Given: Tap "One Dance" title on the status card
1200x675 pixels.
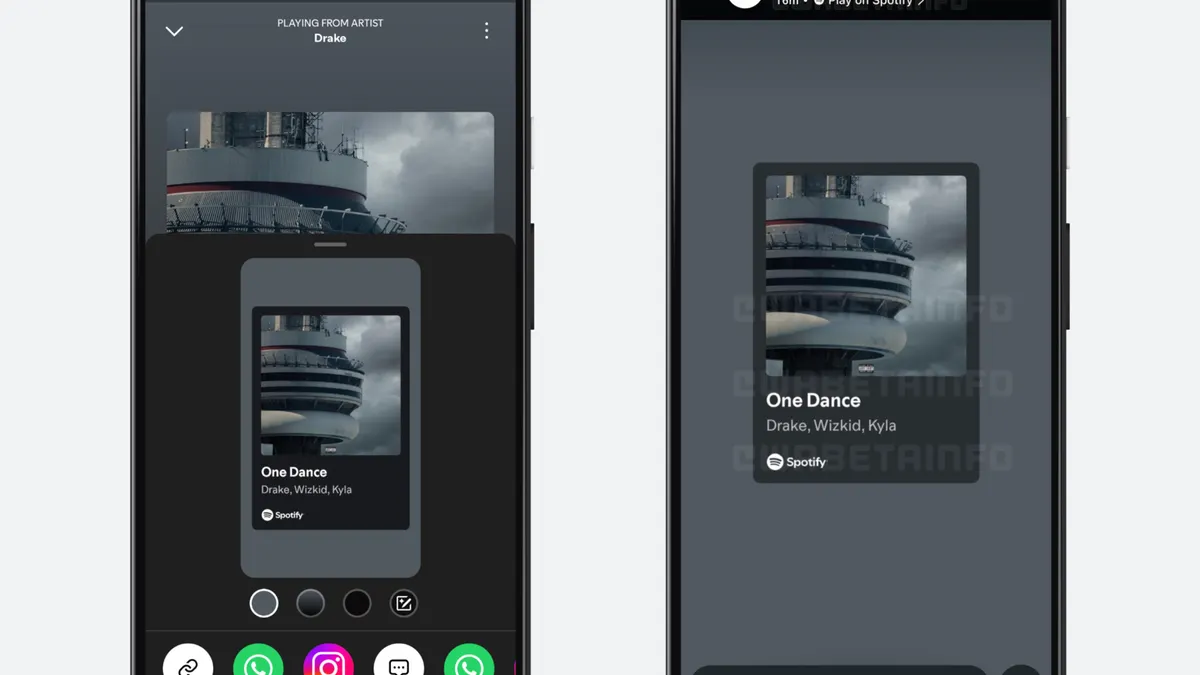Looking at the screenshot, I should pyautogui.click(x=813, y=400).
